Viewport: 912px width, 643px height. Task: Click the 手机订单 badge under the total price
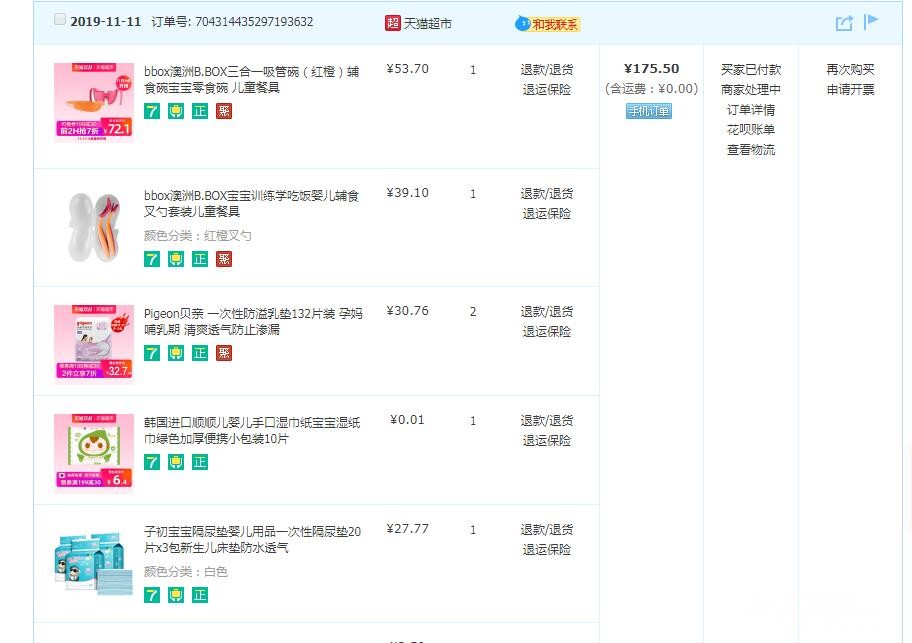pos(649,111)
